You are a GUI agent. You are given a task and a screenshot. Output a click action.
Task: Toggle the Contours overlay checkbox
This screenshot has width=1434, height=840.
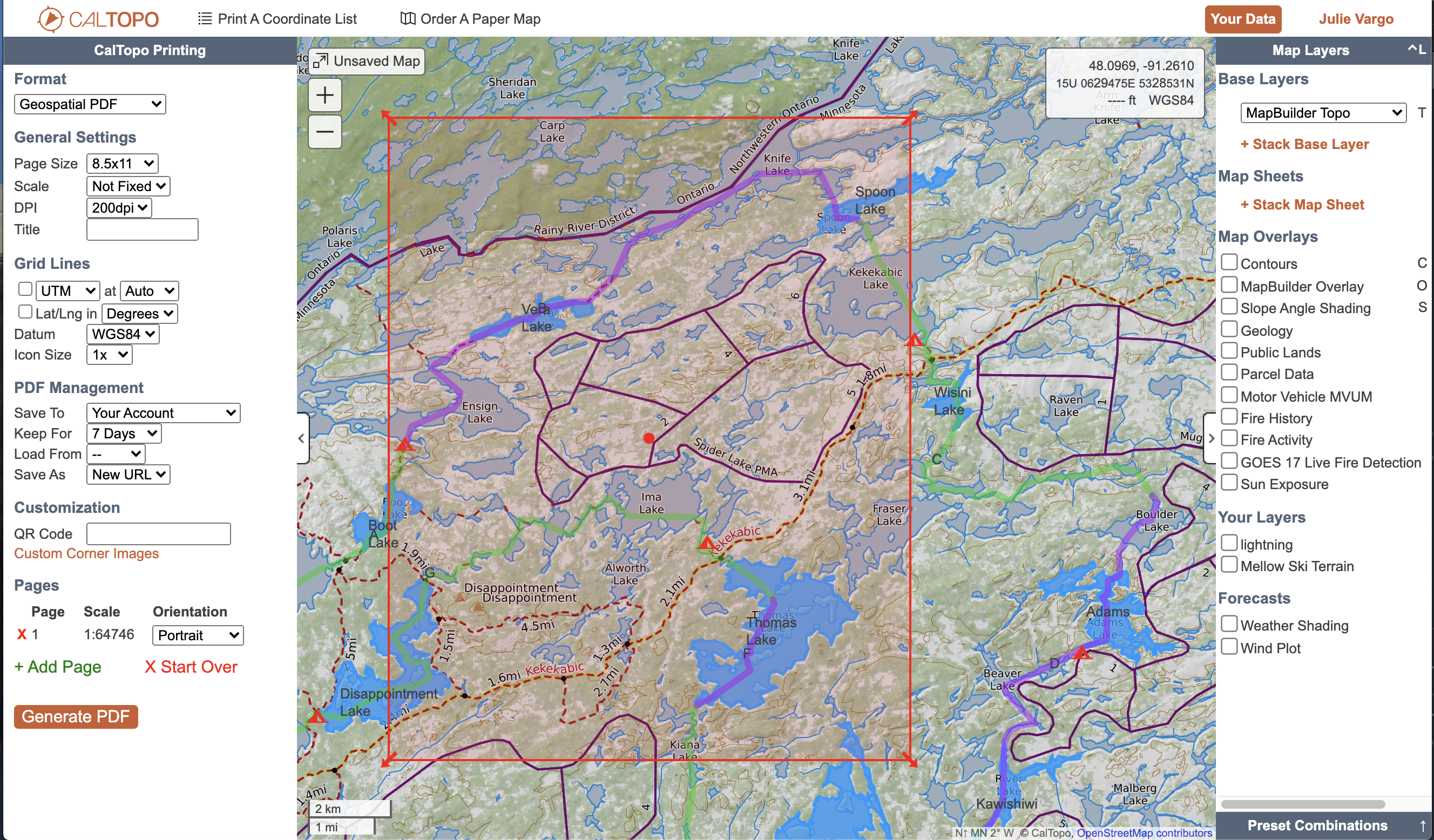coord(1229,262)
